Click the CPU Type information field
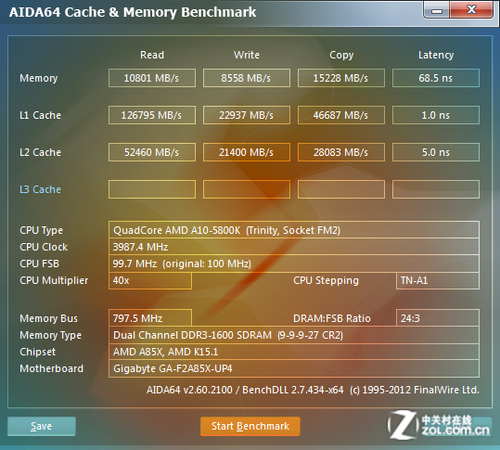Viewport: 500px width, 450px height. tap(294, 230)
